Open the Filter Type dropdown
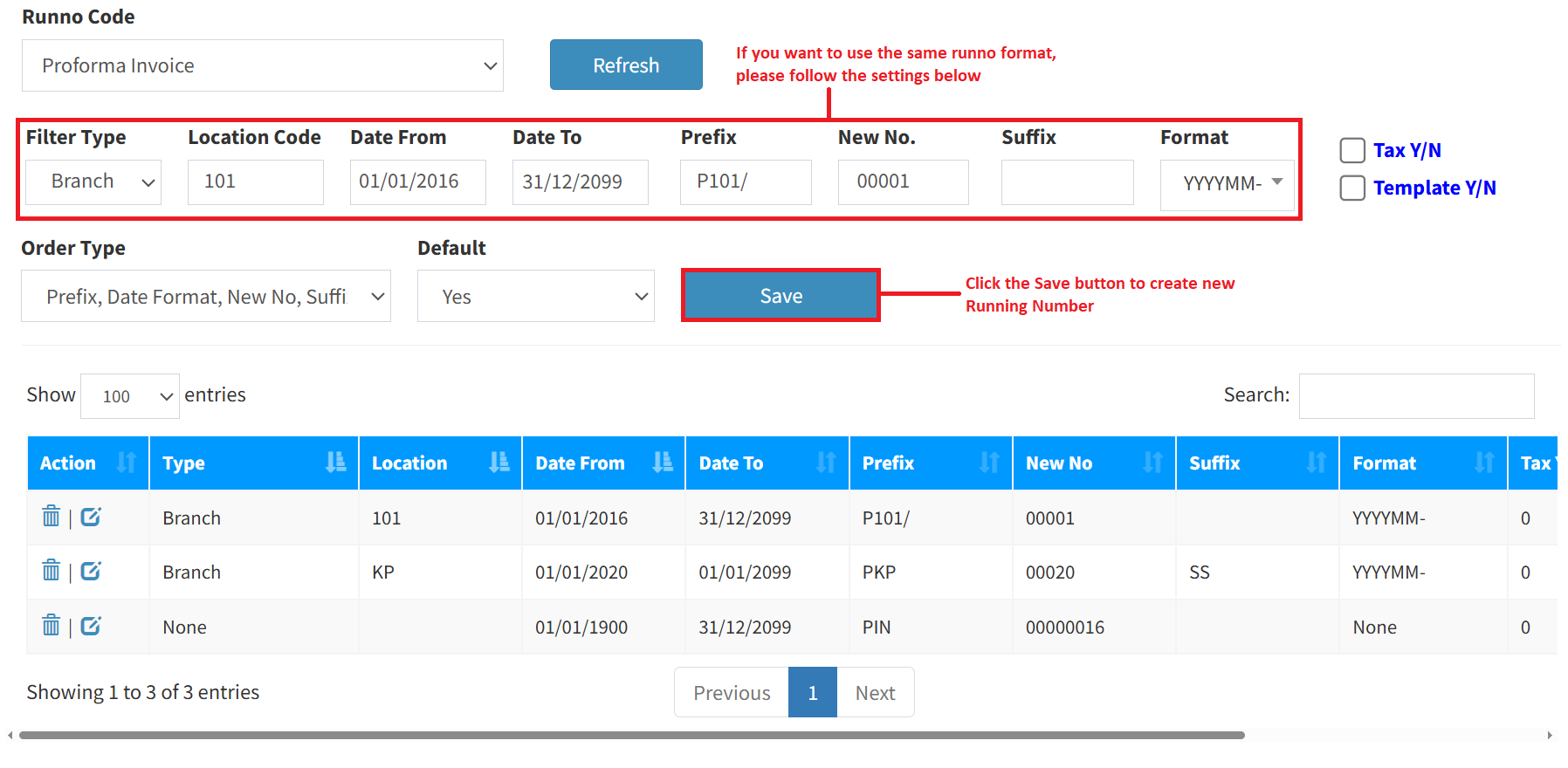The image size is (1568, 768). 93,182
